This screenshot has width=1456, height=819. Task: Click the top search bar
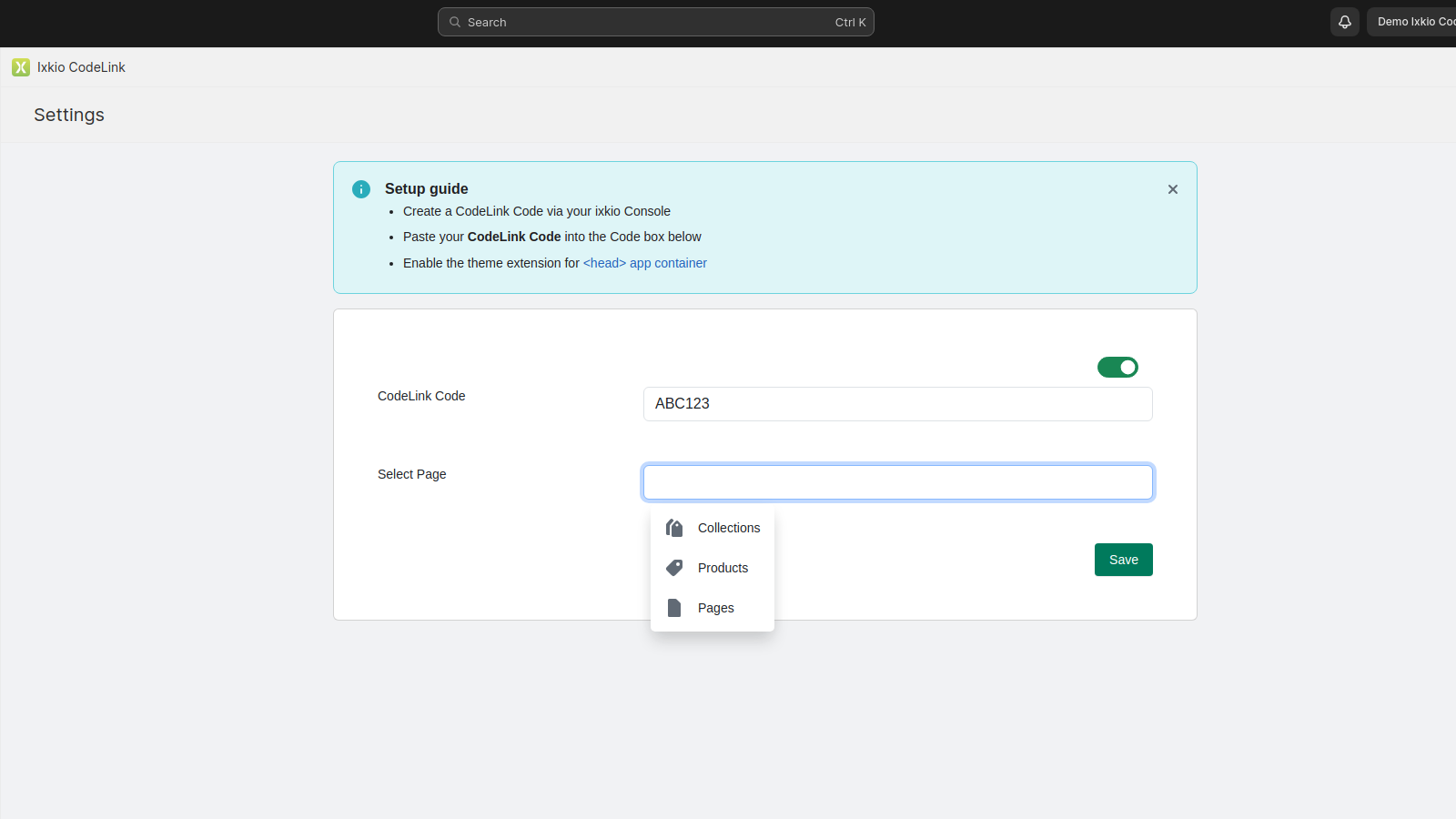click(x=655, y=22)
